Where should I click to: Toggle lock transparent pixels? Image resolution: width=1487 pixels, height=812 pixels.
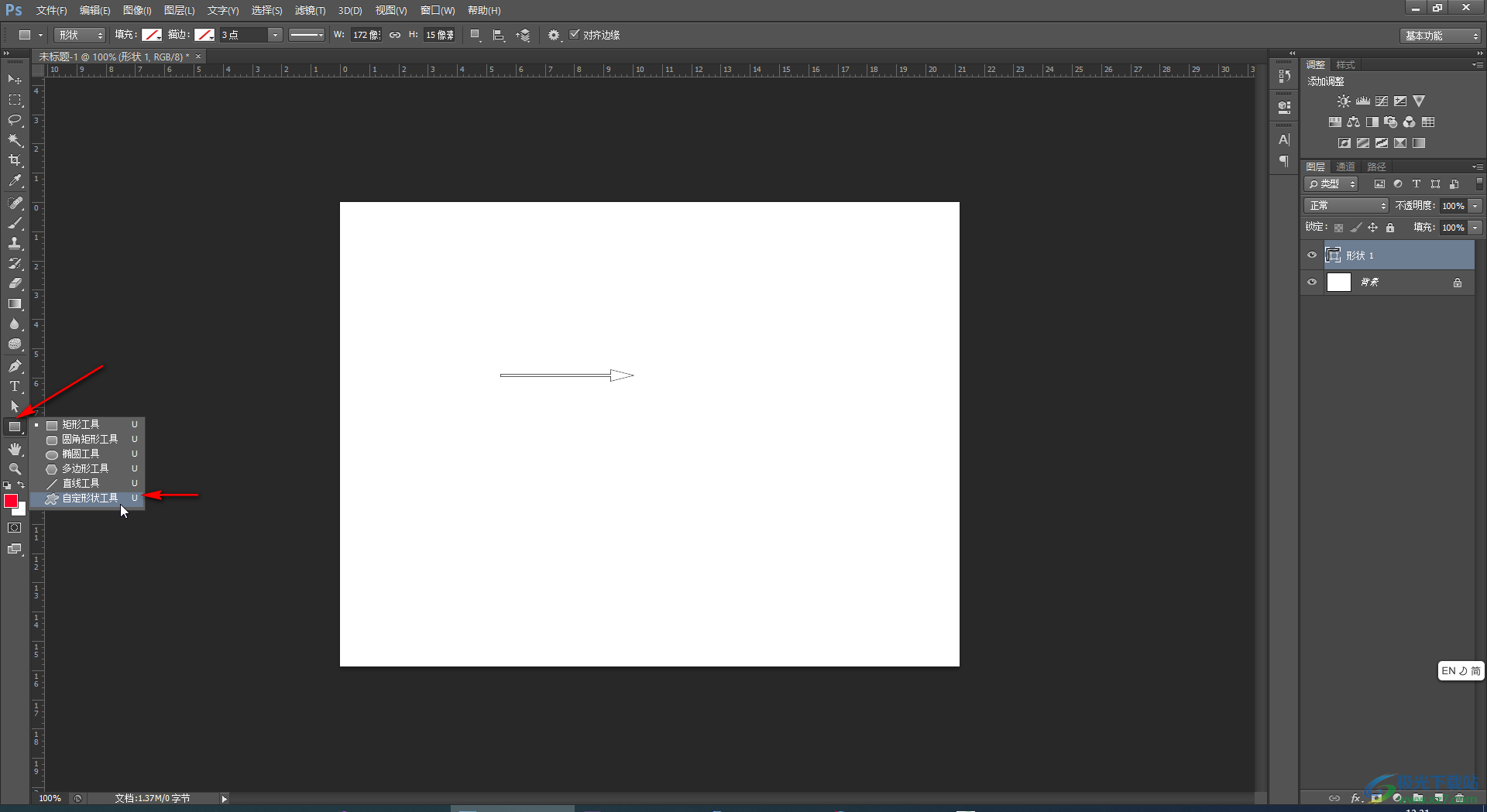[x=1338, y=228]
